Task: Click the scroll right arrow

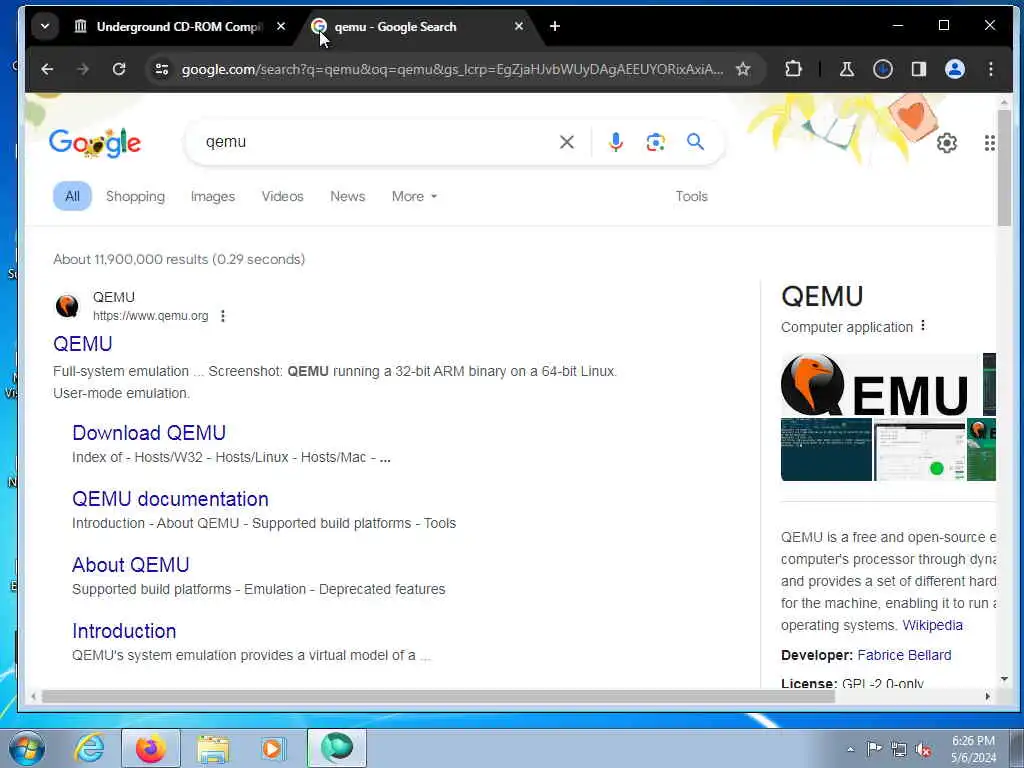Action: (987, 696)
